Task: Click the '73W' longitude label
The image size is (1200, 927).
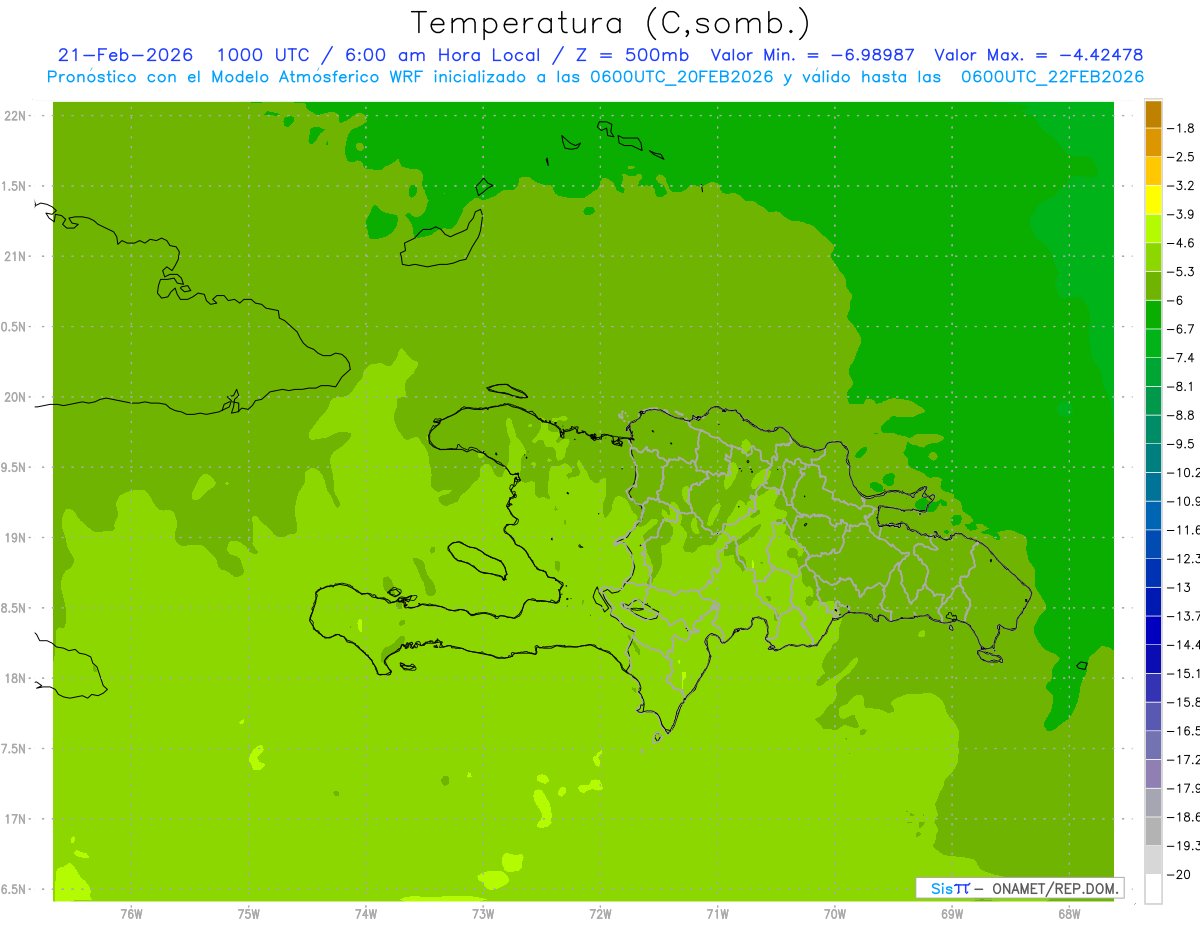Action: click(483, 914)
